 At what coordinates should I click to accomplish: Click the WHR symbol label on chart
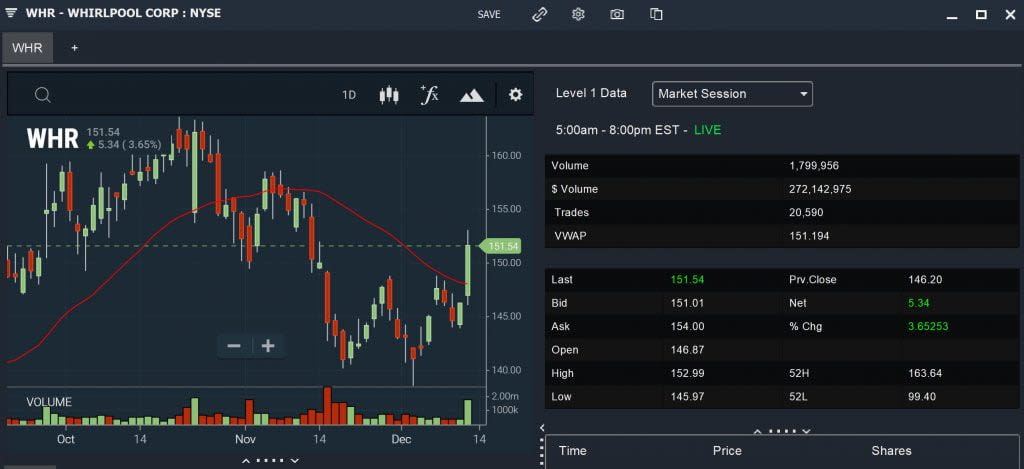click(x=52, y=138)
